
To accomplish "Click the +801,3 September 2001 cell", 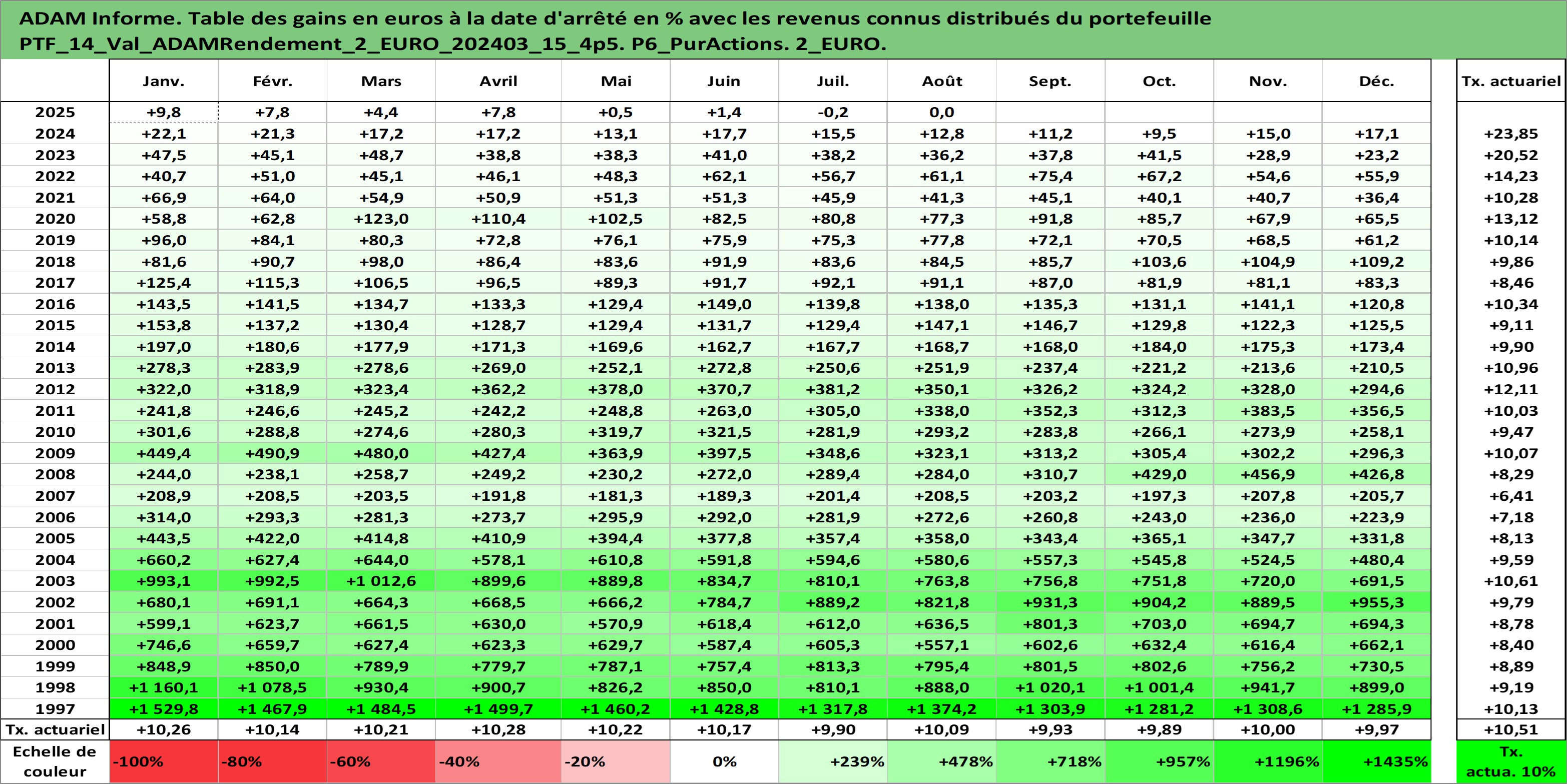I will coord(1051,623).
